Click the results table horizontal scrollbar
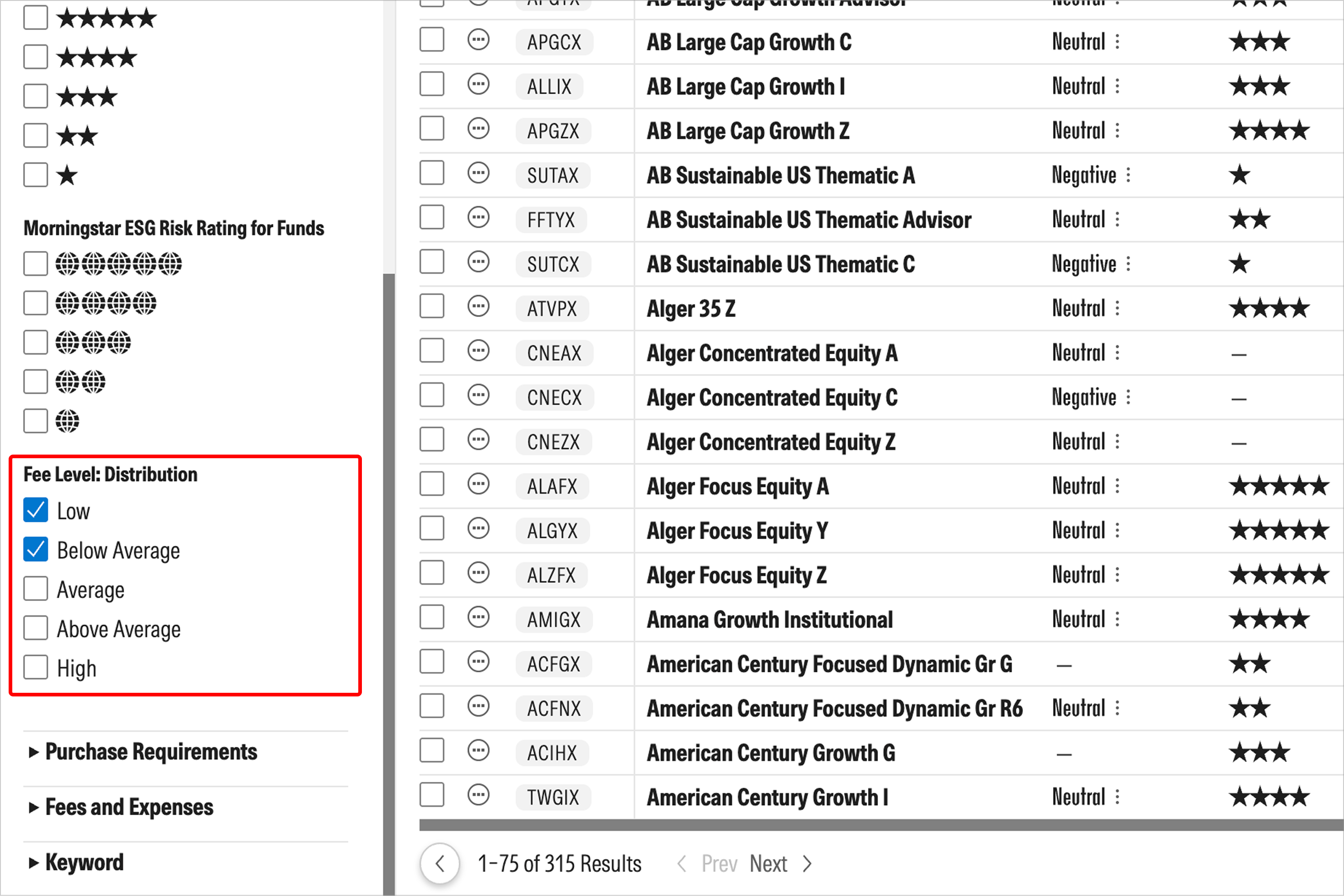Viewport: 1344px width, 896px height. [x=882, y=825]
